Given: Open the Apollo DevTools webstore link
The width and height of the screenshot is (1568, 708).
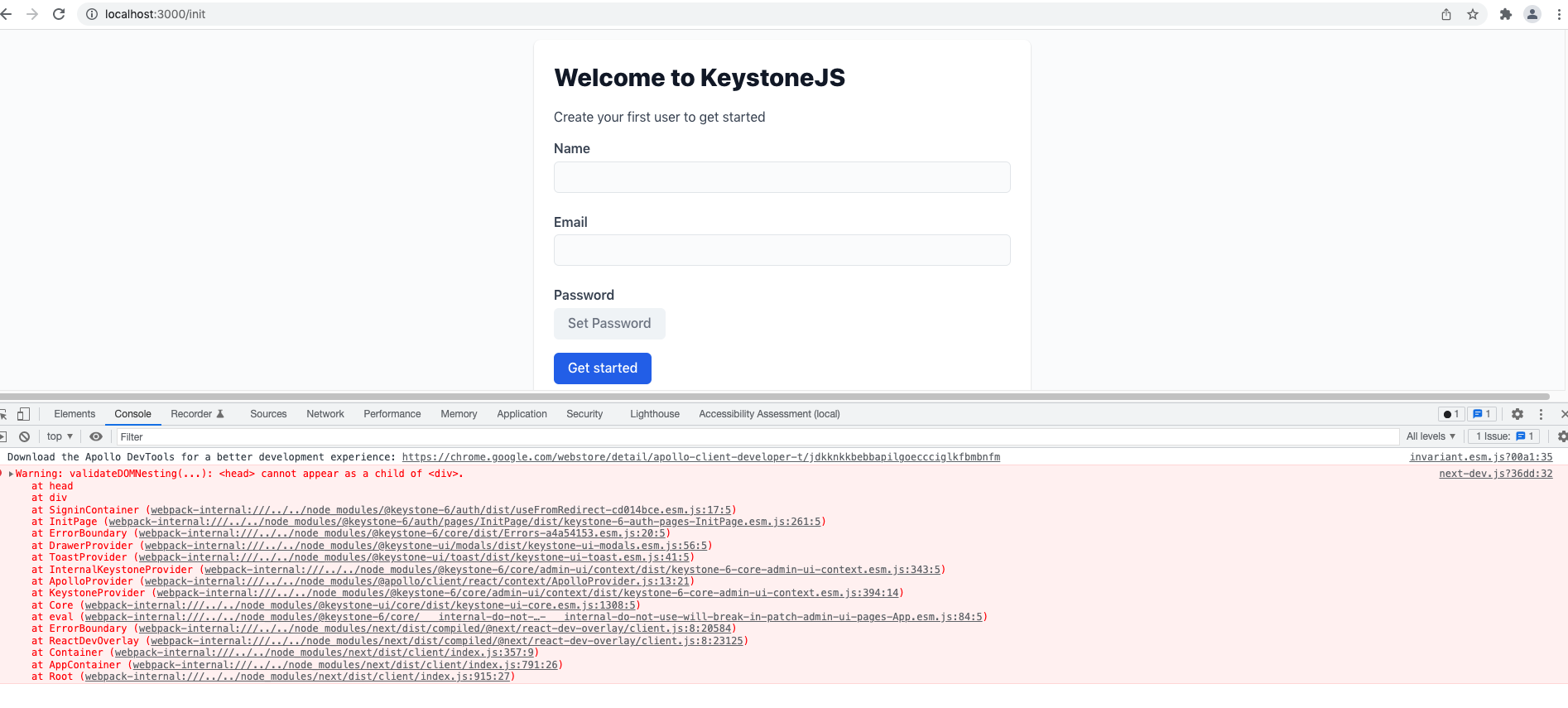Looking at the screenshot, I should tap(701, 457).
